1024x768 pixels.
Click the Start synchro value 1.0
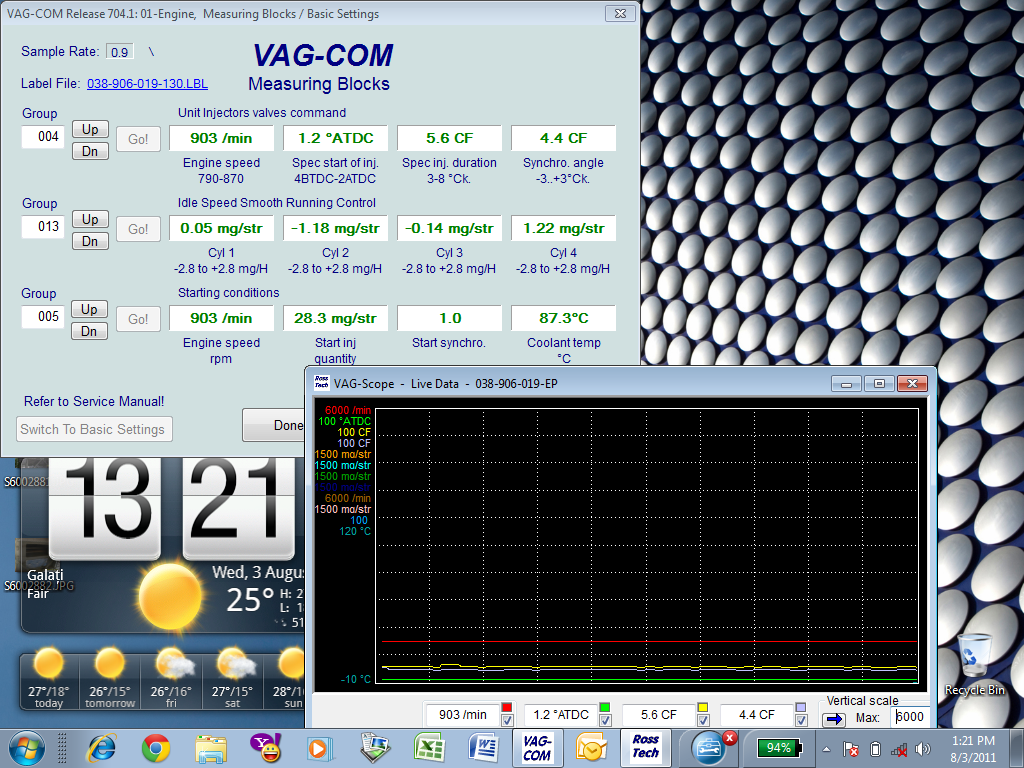coord(449,318)
